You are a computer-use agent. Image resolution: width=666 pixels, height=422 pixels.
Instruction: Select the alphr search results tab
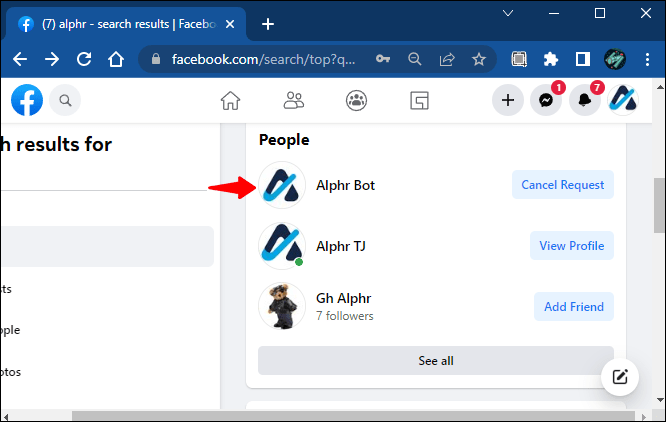(x=126, y=24)
